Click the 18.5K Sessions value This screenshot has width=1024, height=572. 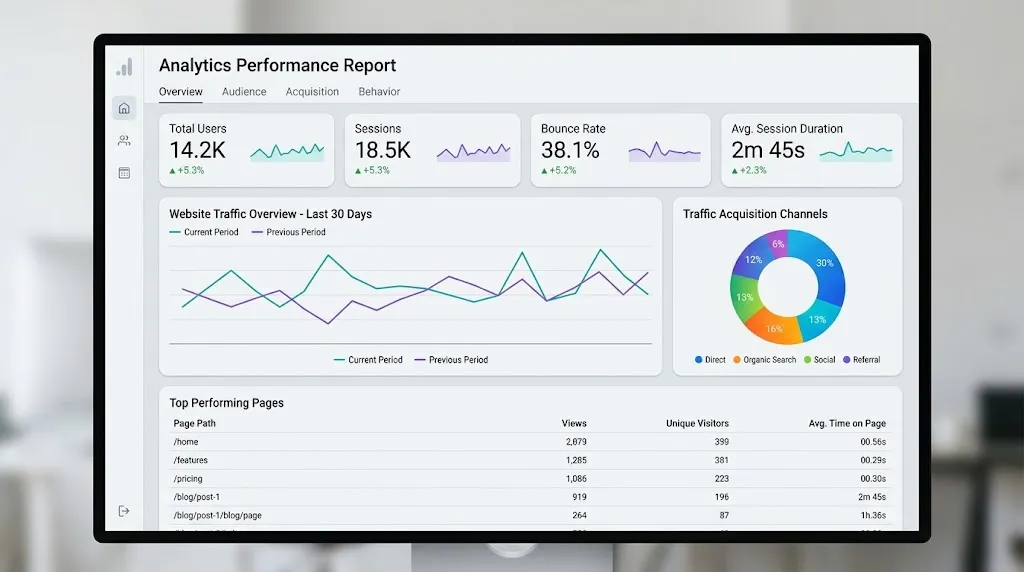(383, 150)
